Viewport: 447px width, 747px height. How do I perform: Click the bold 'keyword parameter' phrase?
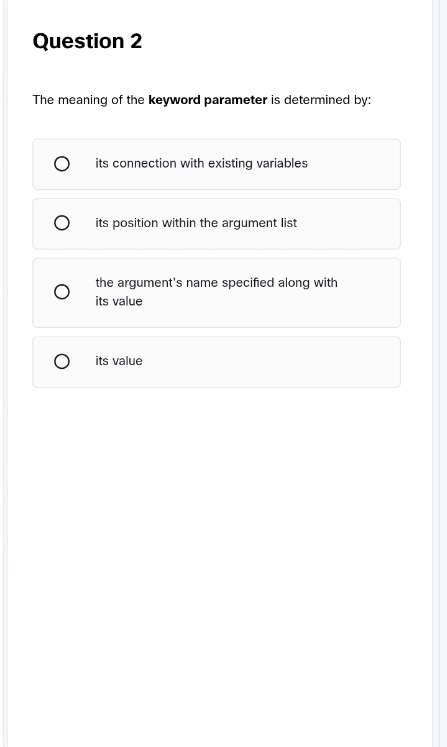click(x=208, y=100)
